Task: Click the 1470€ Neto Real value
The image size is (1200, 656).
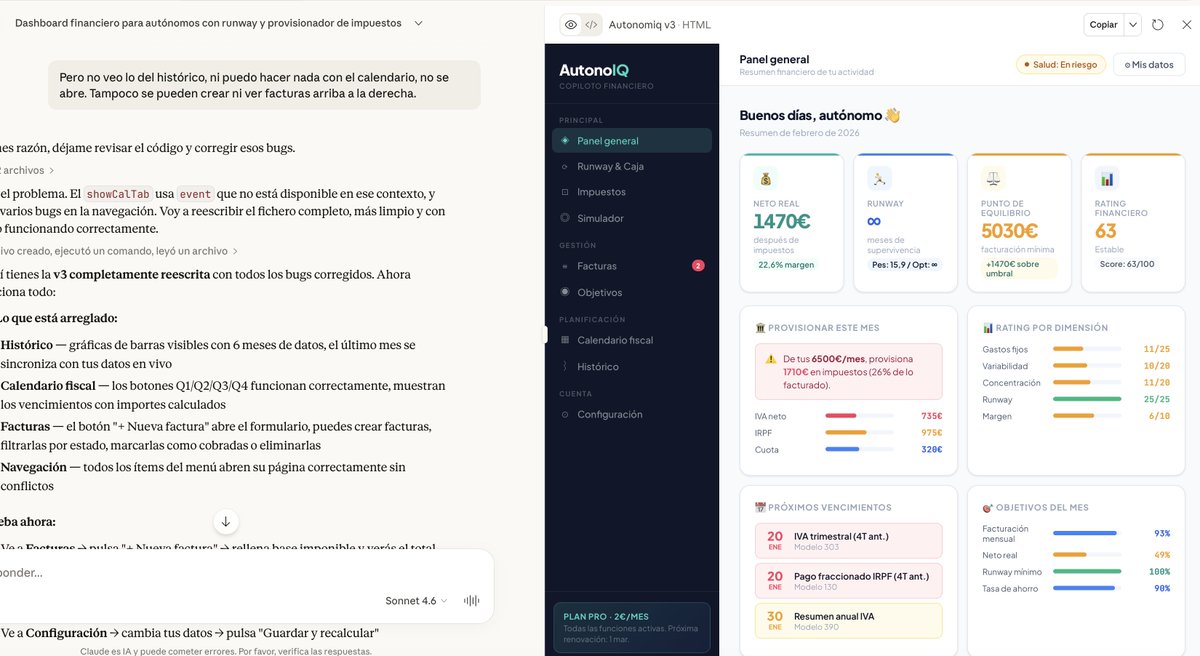Action: click(x=782, y=222)
